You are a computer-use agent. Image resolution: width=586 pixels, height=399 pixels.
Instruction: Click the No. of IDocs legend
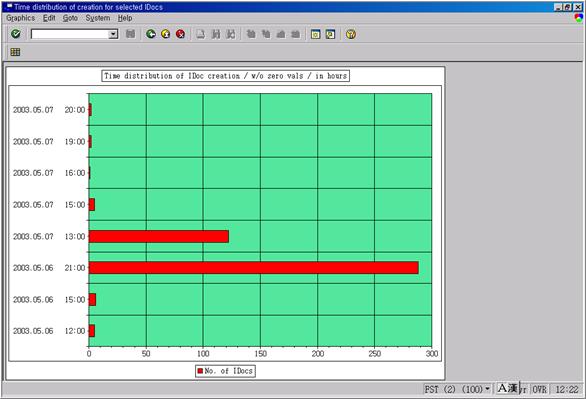point(225,371)
